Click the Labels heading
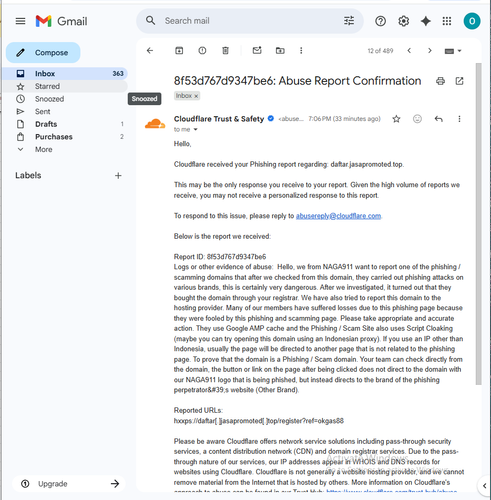Screen dimensions: 491x500 click(28, 175)
